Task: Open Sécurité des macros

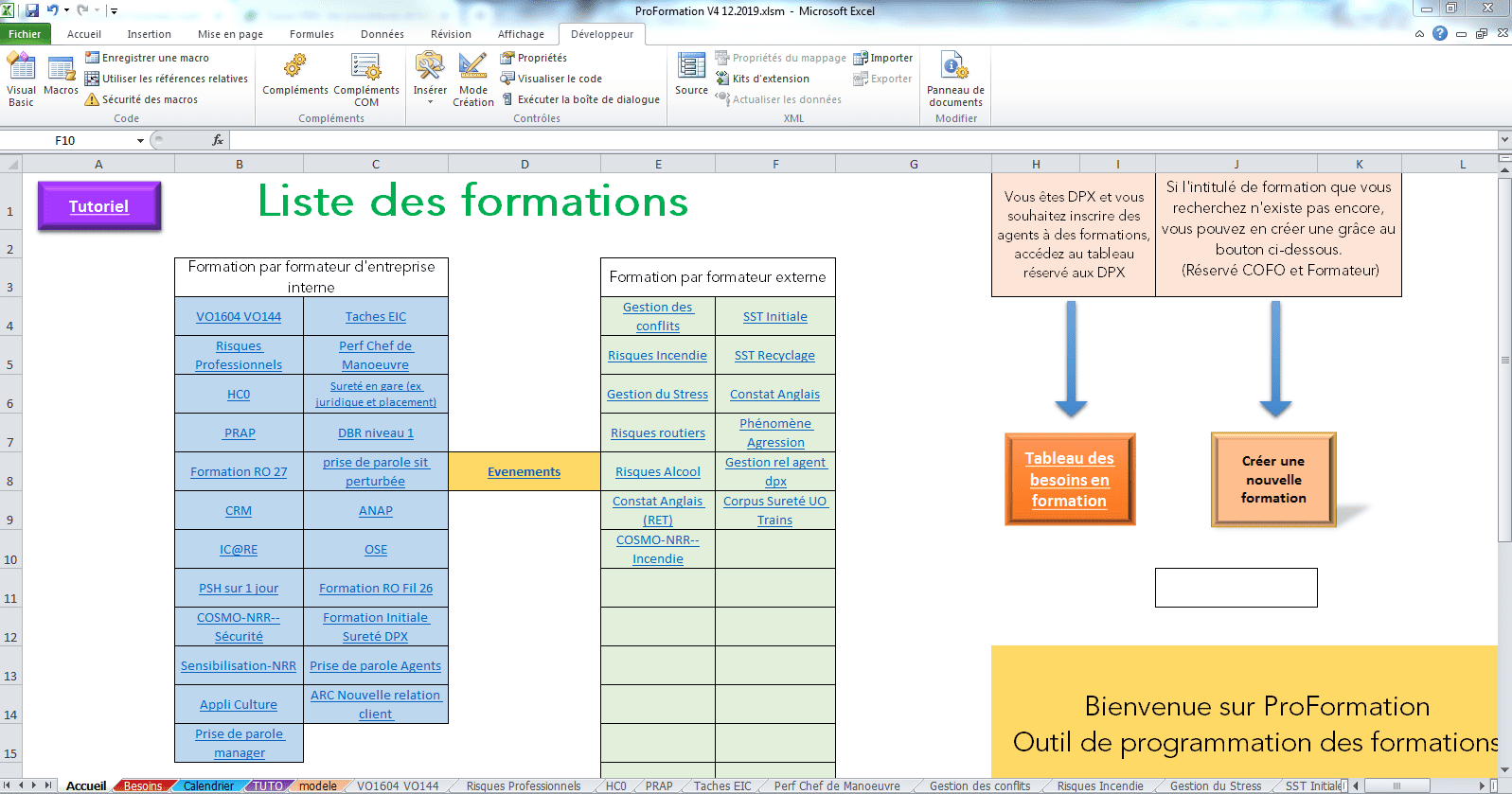Action: [150, 99]
